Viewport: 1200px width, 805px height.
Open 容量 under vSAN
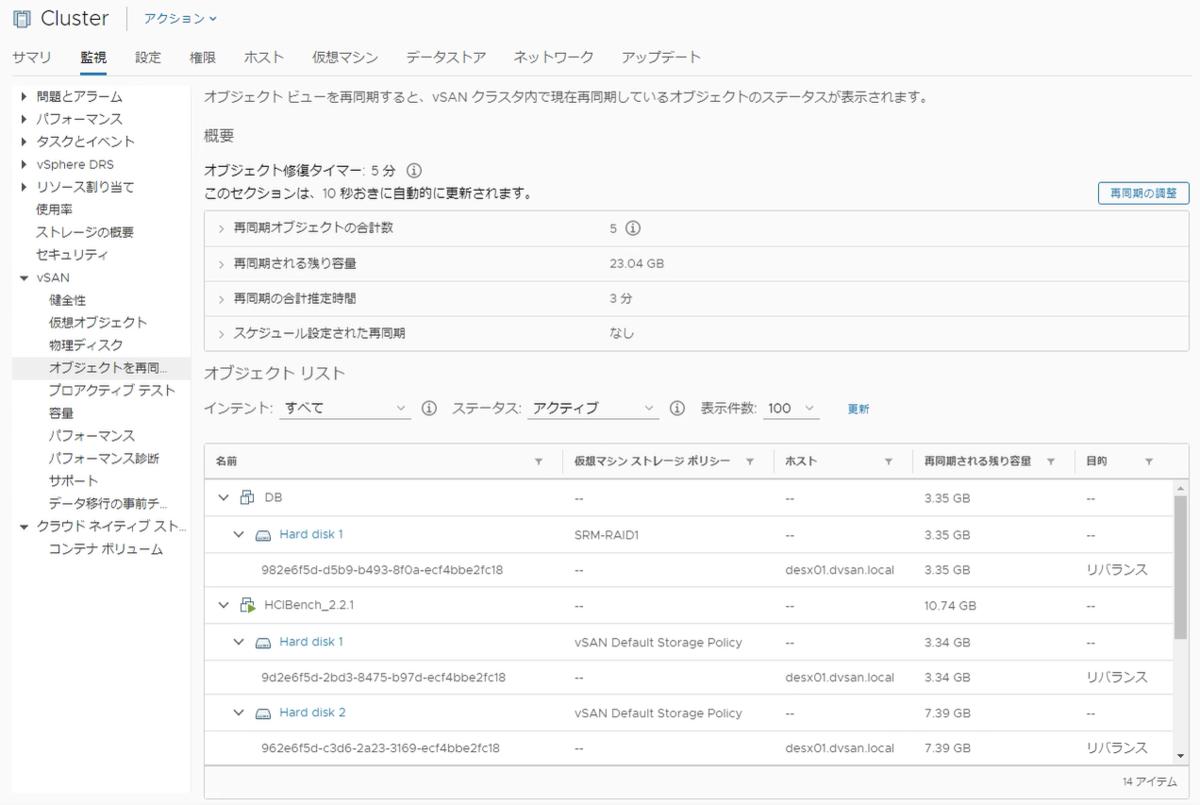click(61, 413)
